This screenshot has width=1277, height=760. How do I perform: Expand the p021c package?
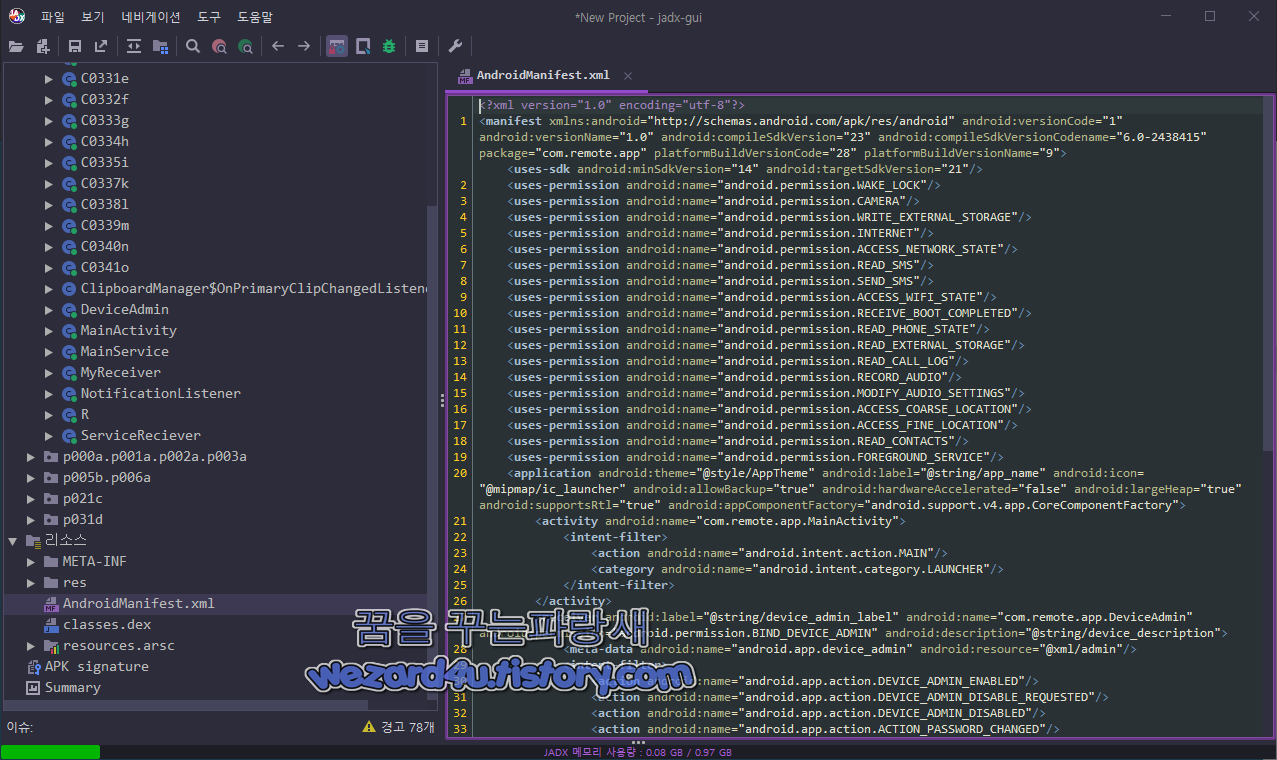31,498
